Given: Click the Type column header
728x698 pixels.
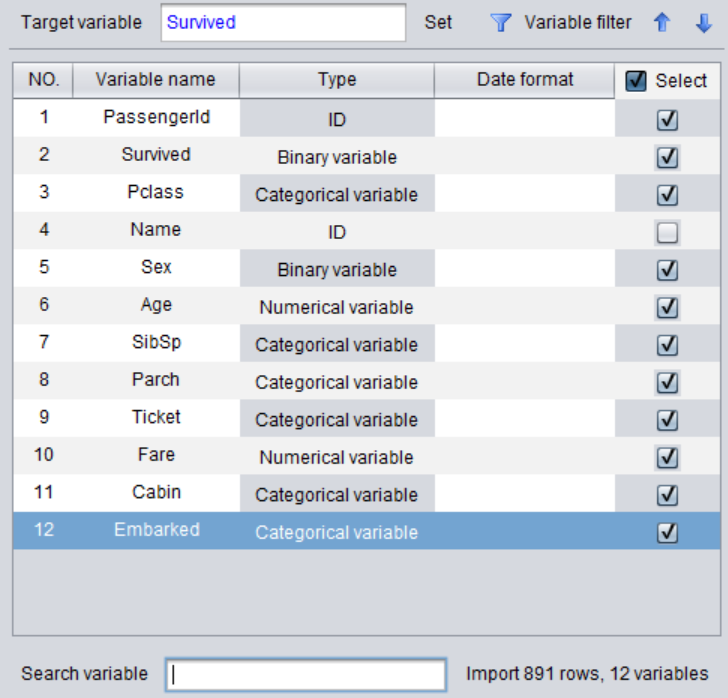Looking at the screenshot, I should click(x=337, y=80).
